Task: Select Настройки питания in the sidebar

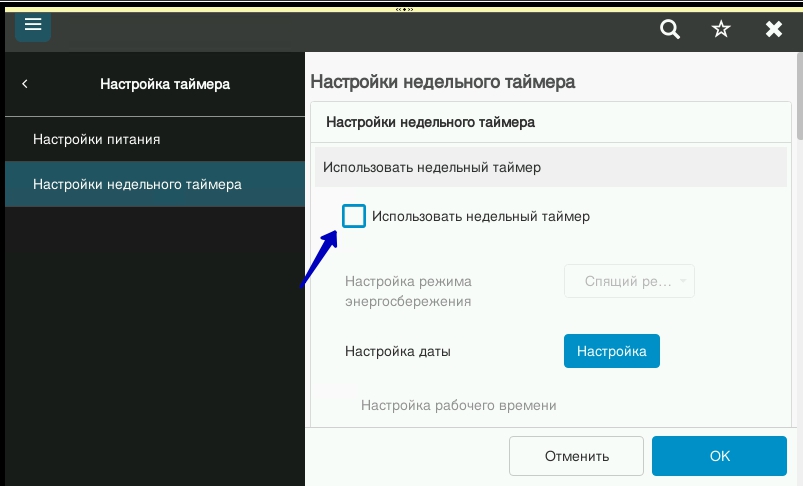Action: coord(97,139)
